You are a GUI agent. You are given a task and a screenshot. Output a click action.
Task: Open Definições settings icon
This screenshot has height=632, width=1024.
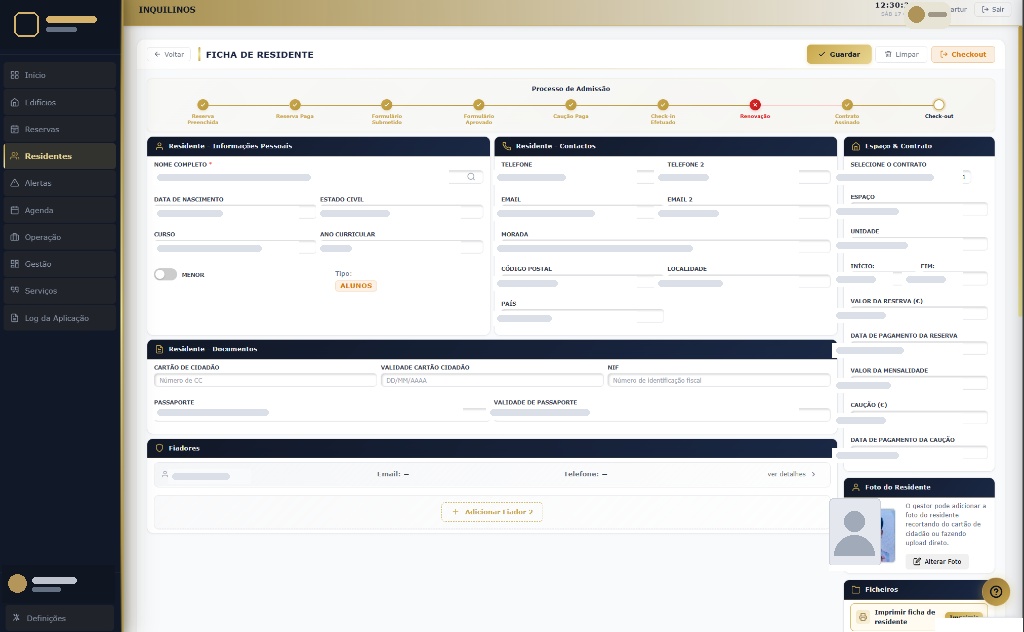tap(16, 618)
